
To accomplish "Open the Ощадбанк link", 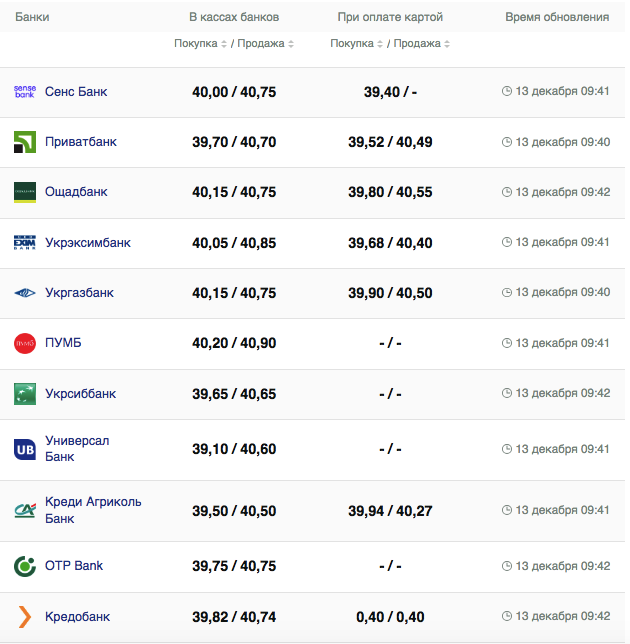I will tap(76, 192).
